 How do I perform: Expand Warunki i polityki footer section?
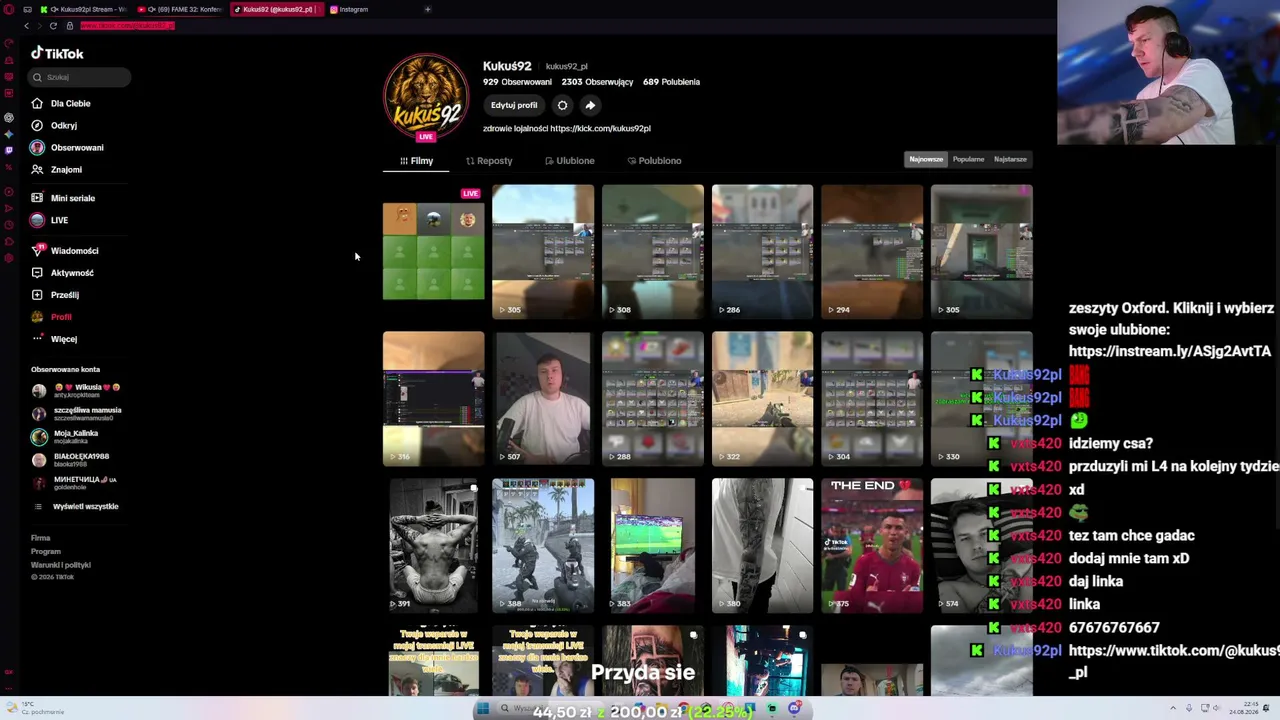[x=61, y=564]
